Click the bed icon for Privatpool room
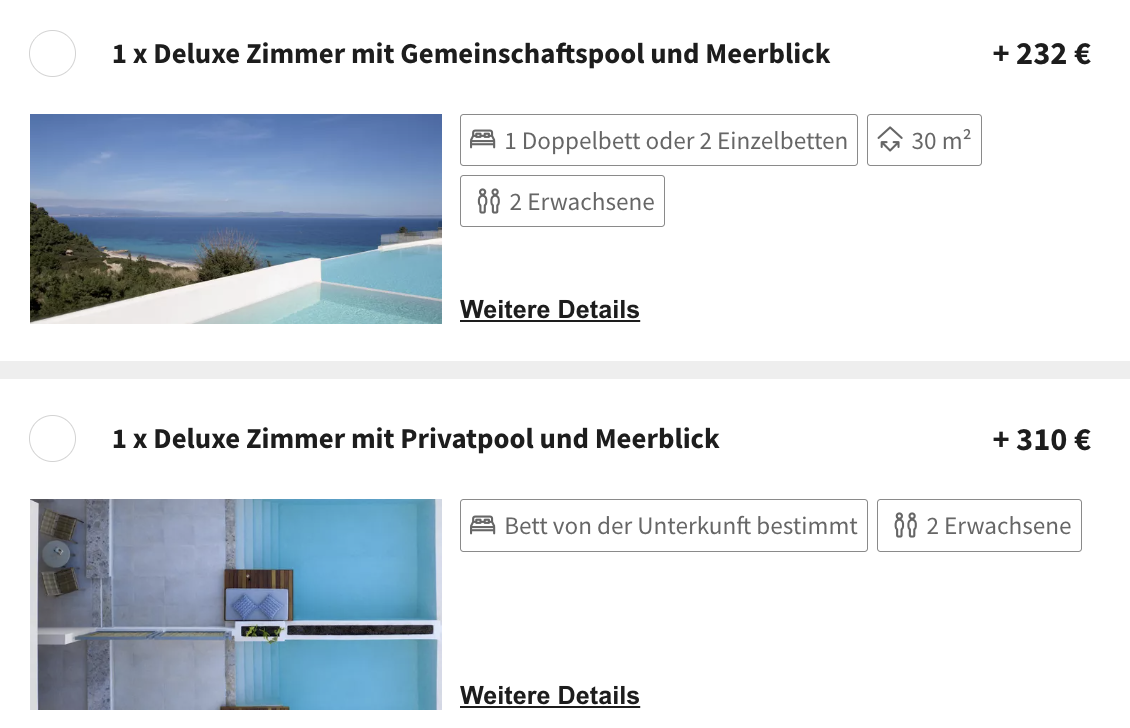This screenshot has height=728, width=1130. pyautogui.click(x=483, y=525)
